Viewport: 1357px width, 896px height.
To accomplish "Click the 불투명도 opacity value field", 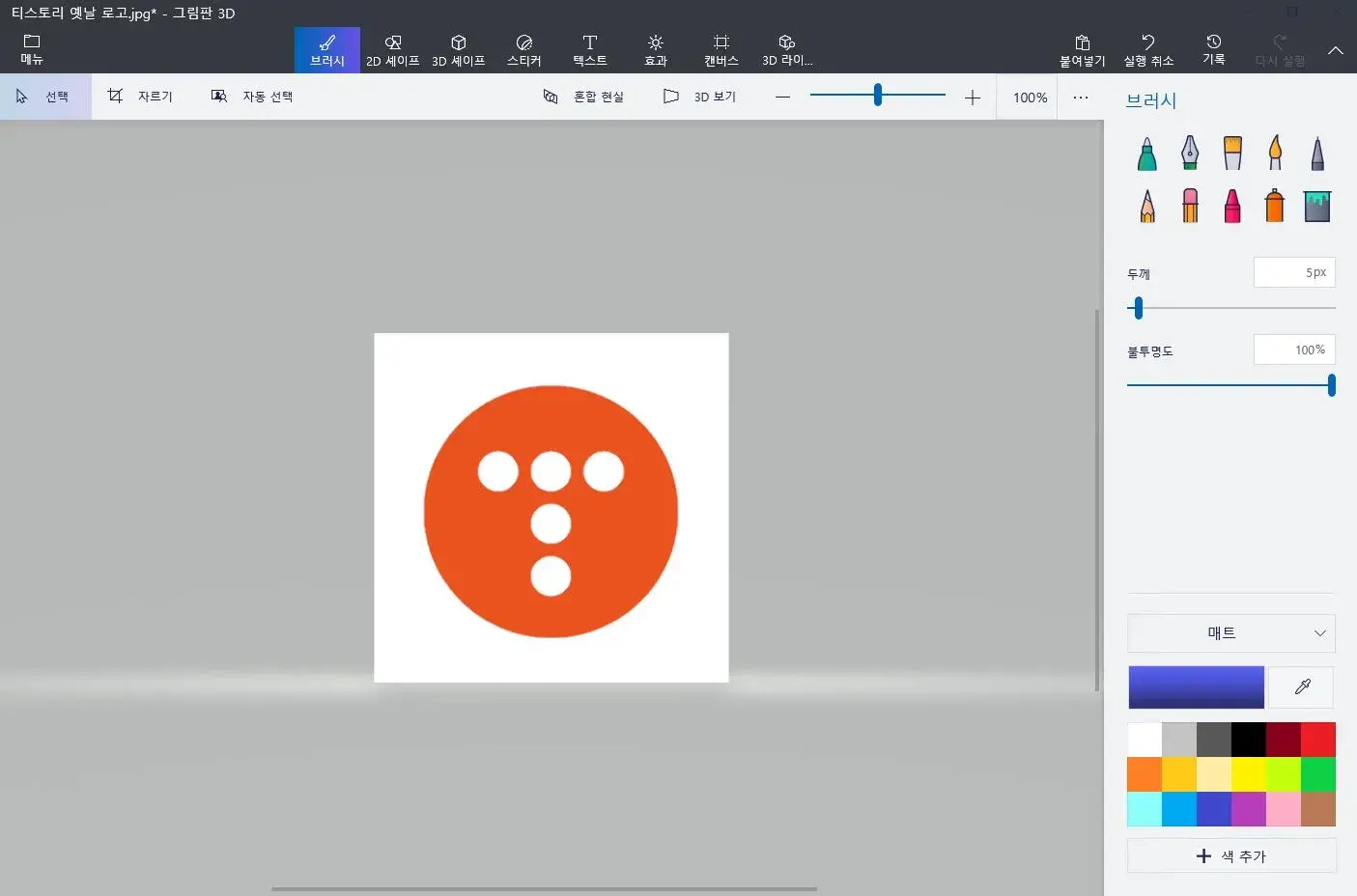I will [x=1294, y=350].
